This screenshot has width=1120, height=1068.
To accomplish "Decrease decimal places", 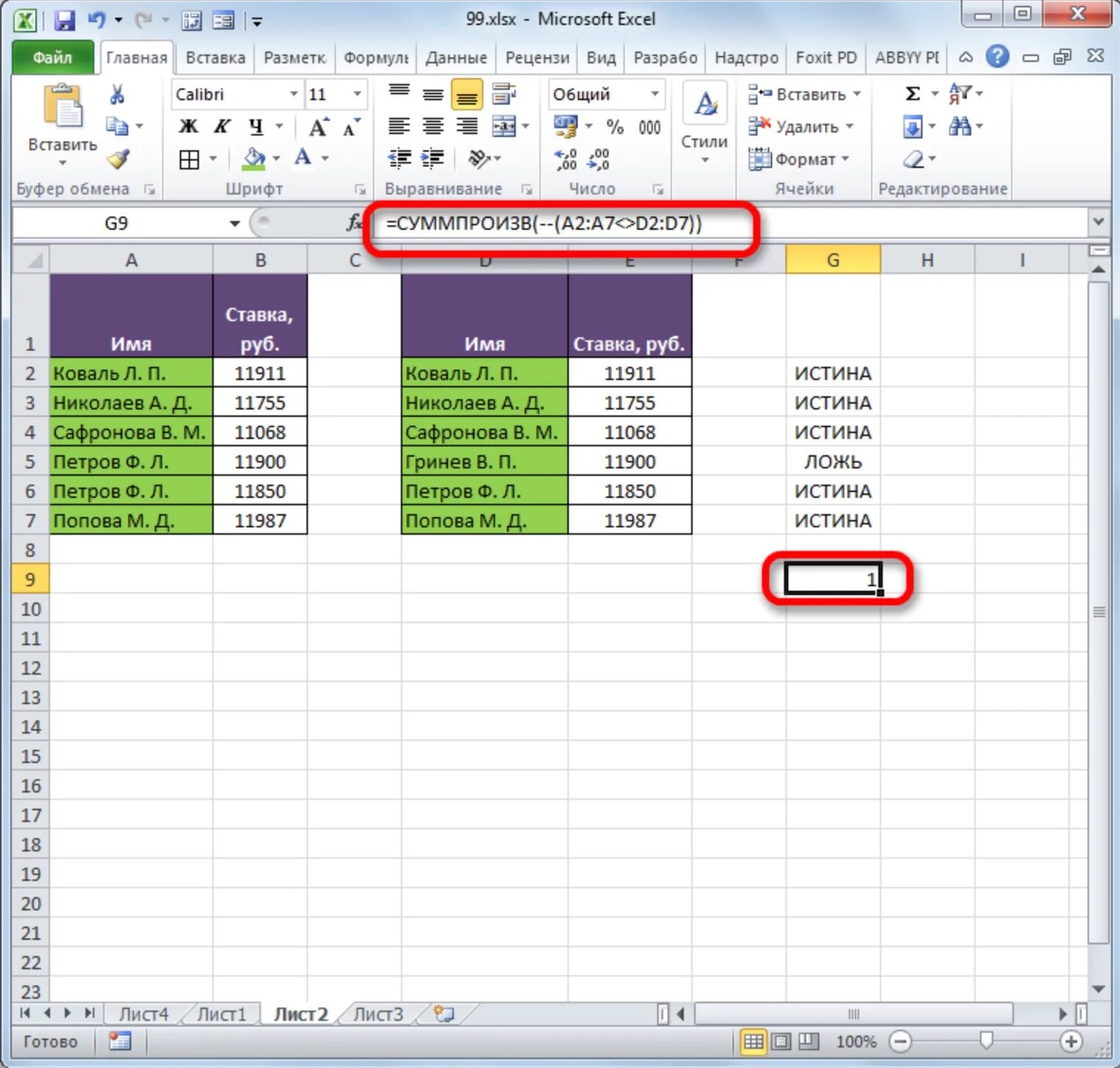I will (x=598, y=159).
